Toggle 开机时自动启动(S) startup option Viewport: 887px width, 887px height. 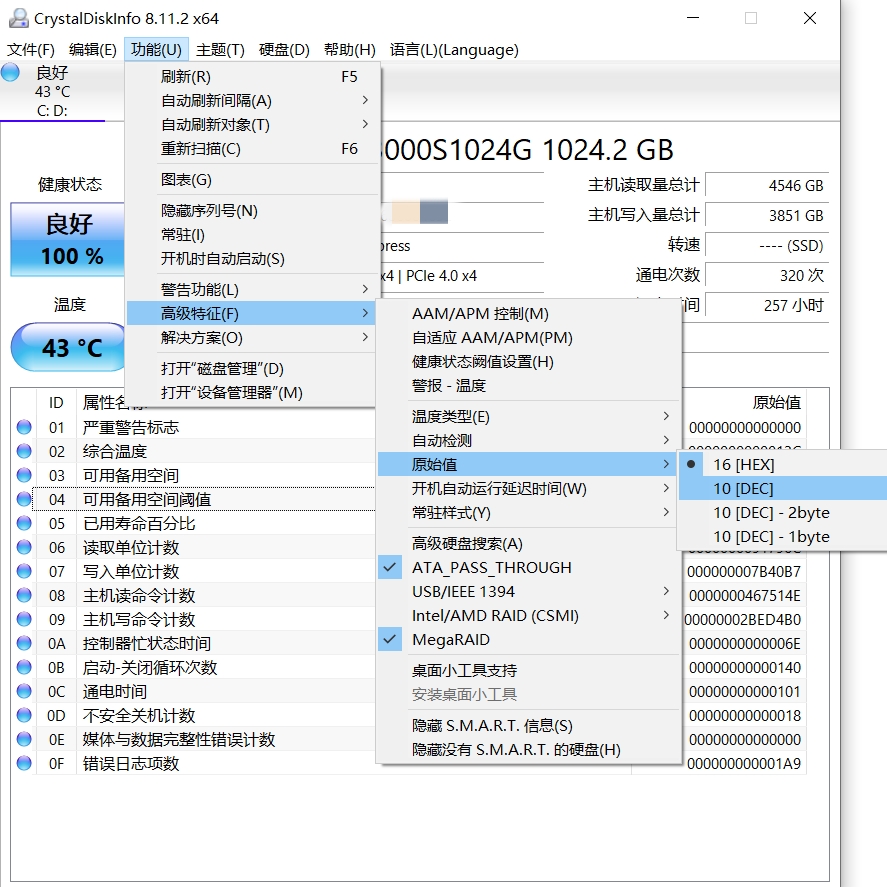[252, 259]
